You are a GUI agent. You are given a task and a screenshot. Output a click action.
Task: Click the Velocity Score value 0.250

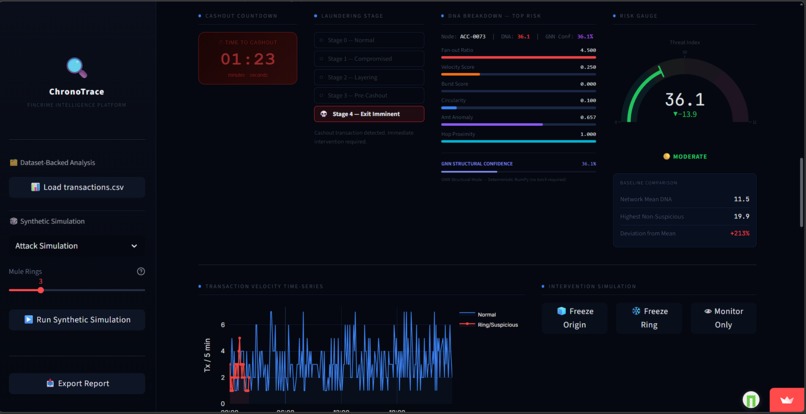coord(588,67)
